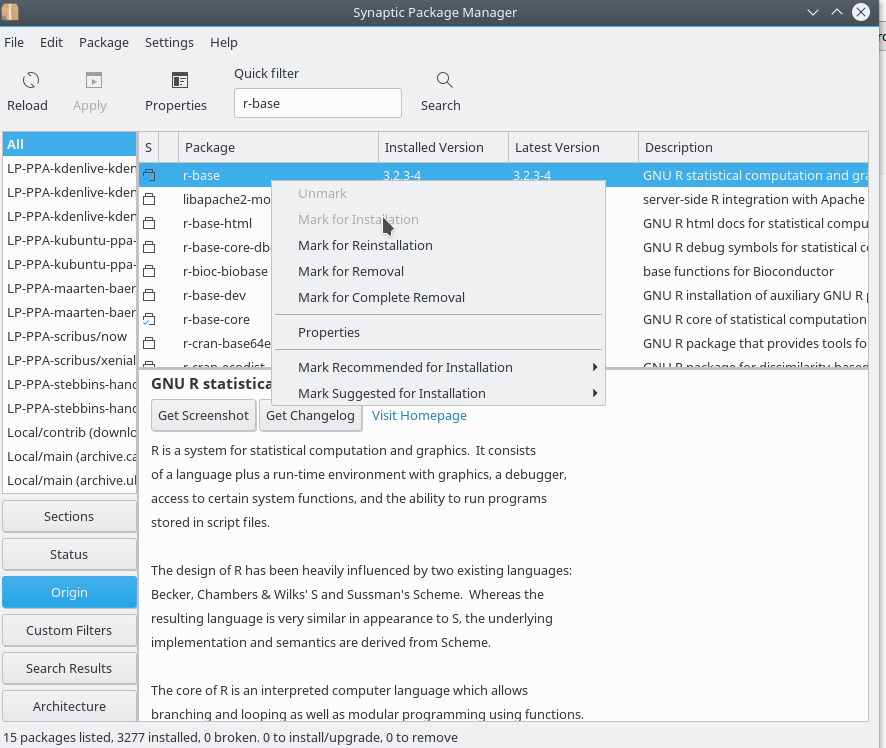Select the r-bioc-biobase package row
Screen dimensions: 886x748
[225, 271]
